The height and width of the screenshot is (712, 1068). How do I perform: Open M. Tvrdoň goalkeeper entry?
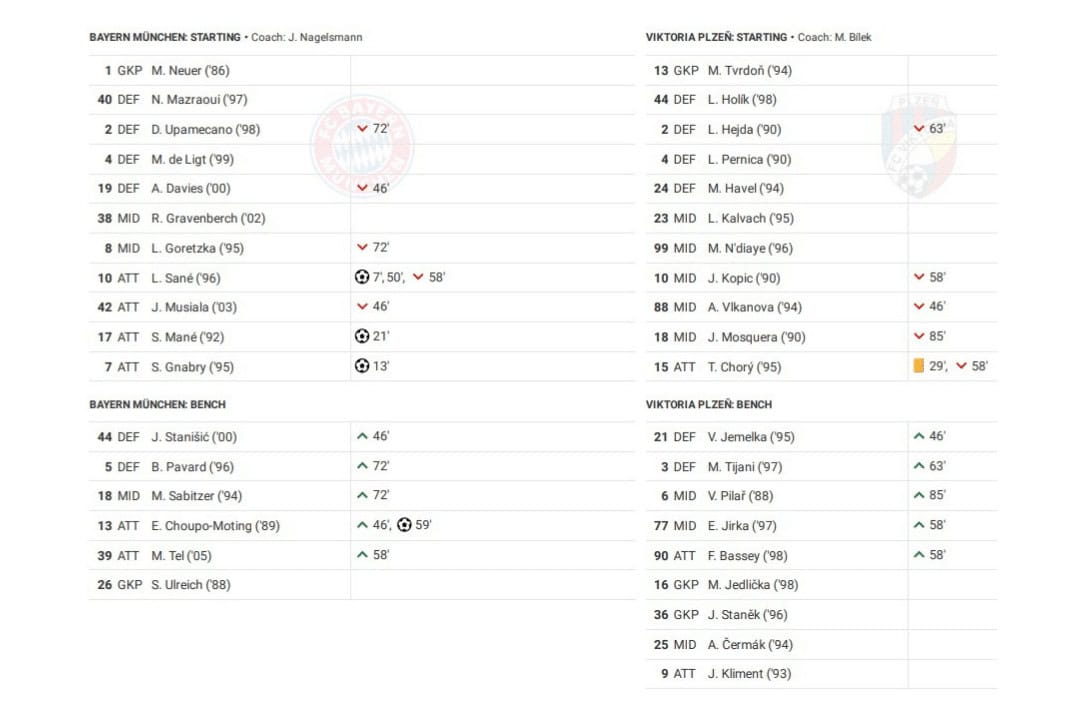click(749, 71)
